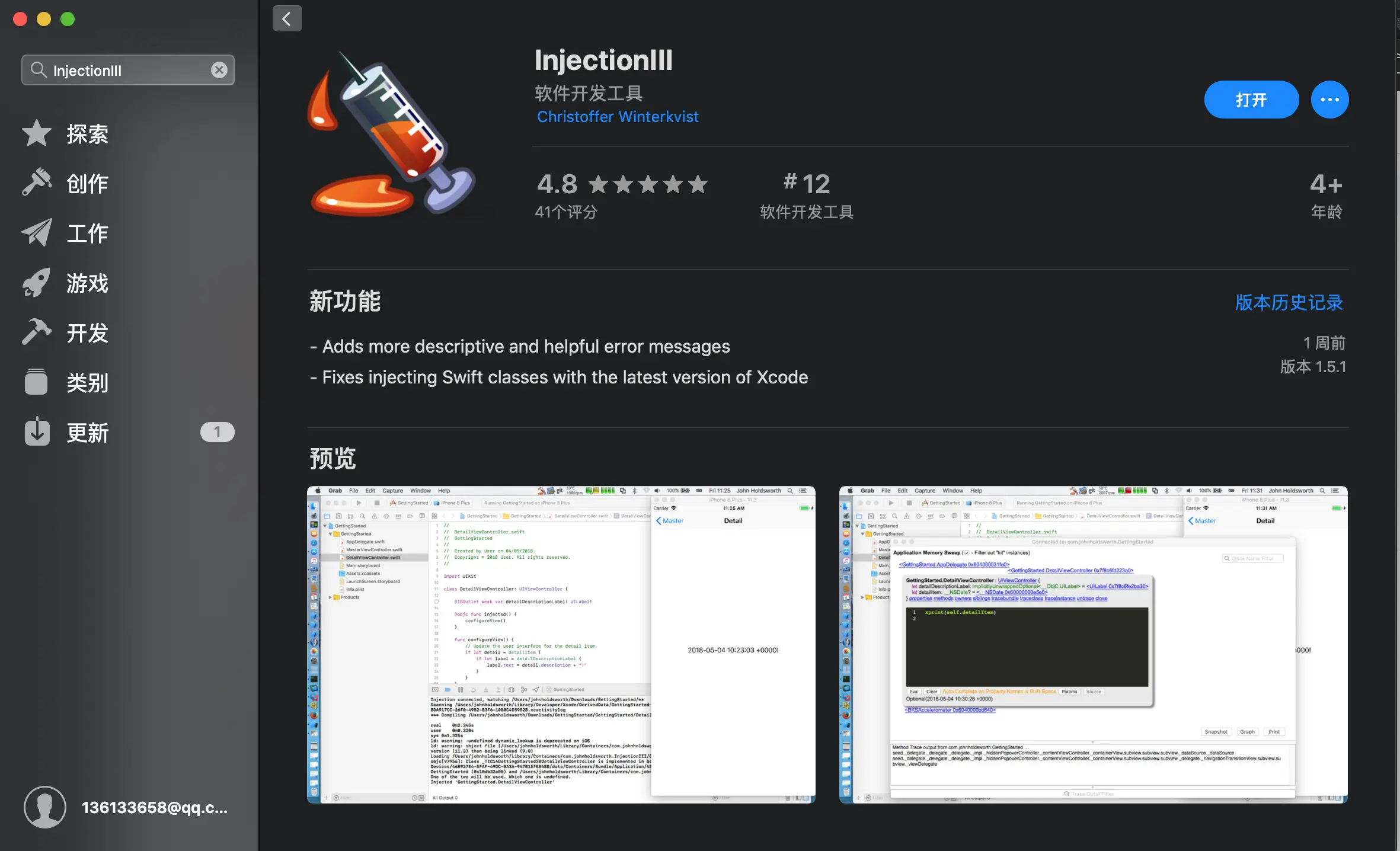Click the updates badge showing 1
Image resolution: width=1400 pixels, height=851 pixels.
click(217, 432)
